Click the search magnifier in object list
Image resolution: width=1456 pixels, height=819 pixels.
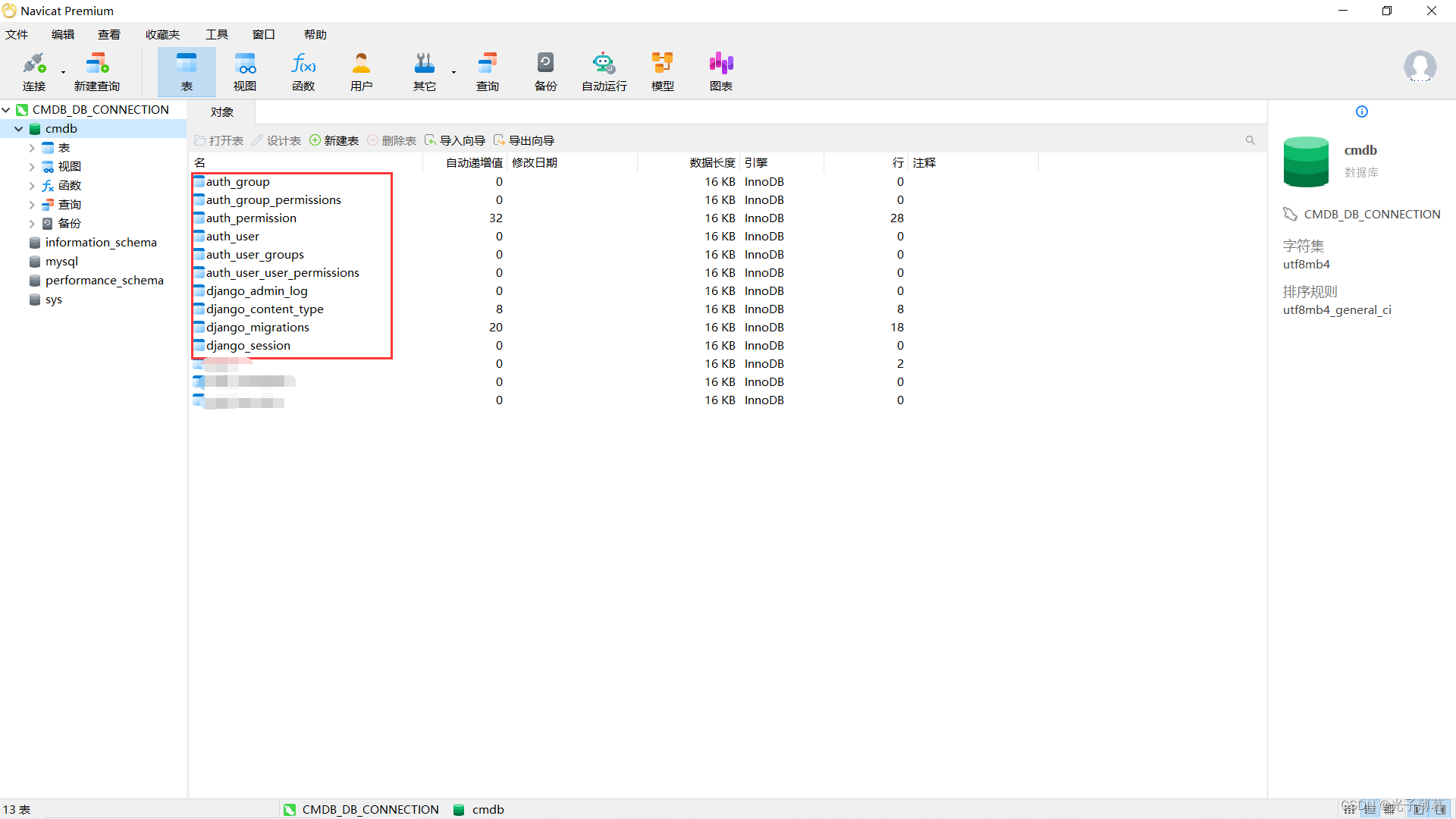tap(1250, 140)
